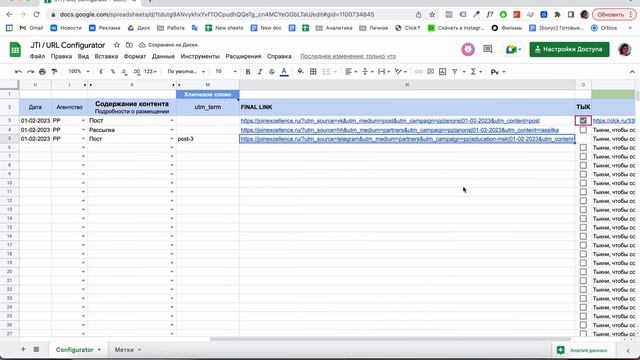The image size is (640, 360).
Task: Collapse the toolbar with the chevron
Action: click(x=632, y=72)
